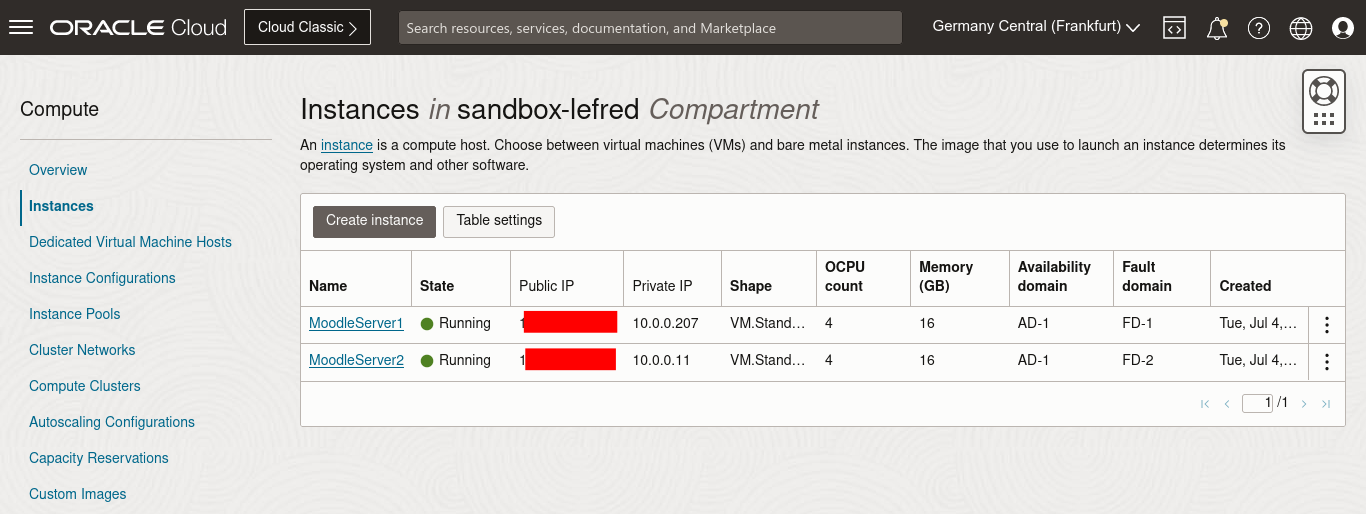Screen dimensions: 1366x514
Task: Open actions menu for MoodleServer1 row
Action: 1327,324
